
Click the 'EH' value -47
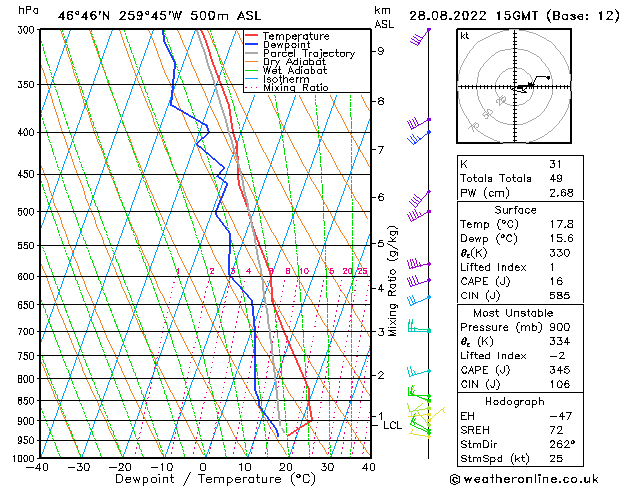coord(560,416)
